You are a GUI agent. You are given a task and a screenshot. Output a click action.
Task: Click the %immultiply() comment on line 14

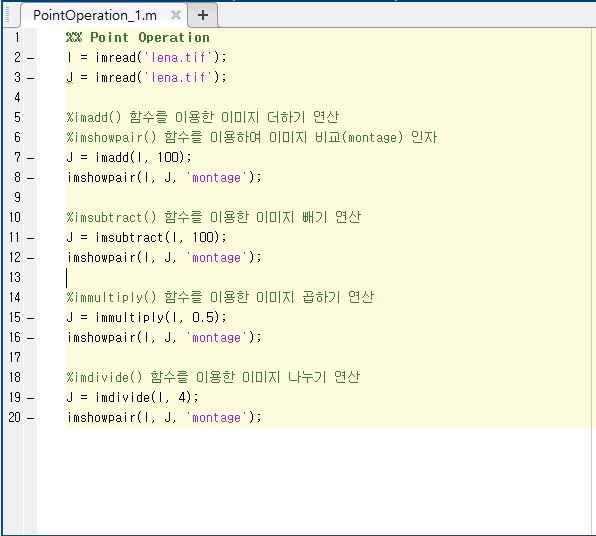click(220, 297)
